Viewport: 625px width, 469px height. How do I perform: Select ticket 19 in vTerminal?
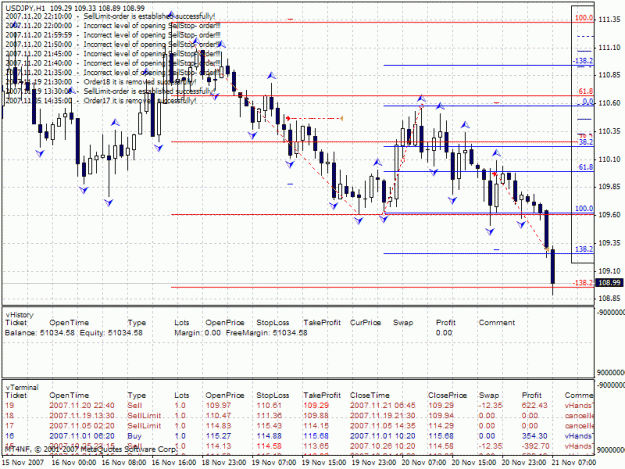pyautogui.click(x=10, y=406)
